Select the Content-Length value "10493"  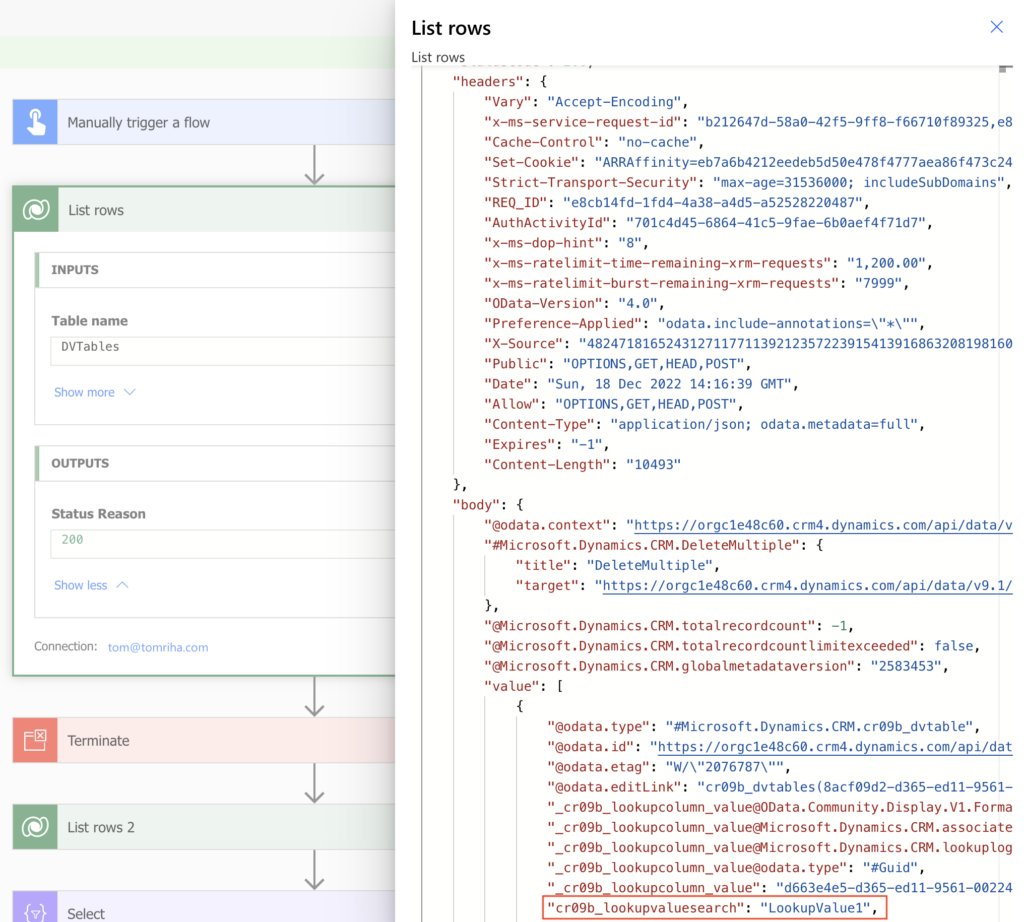653,464
